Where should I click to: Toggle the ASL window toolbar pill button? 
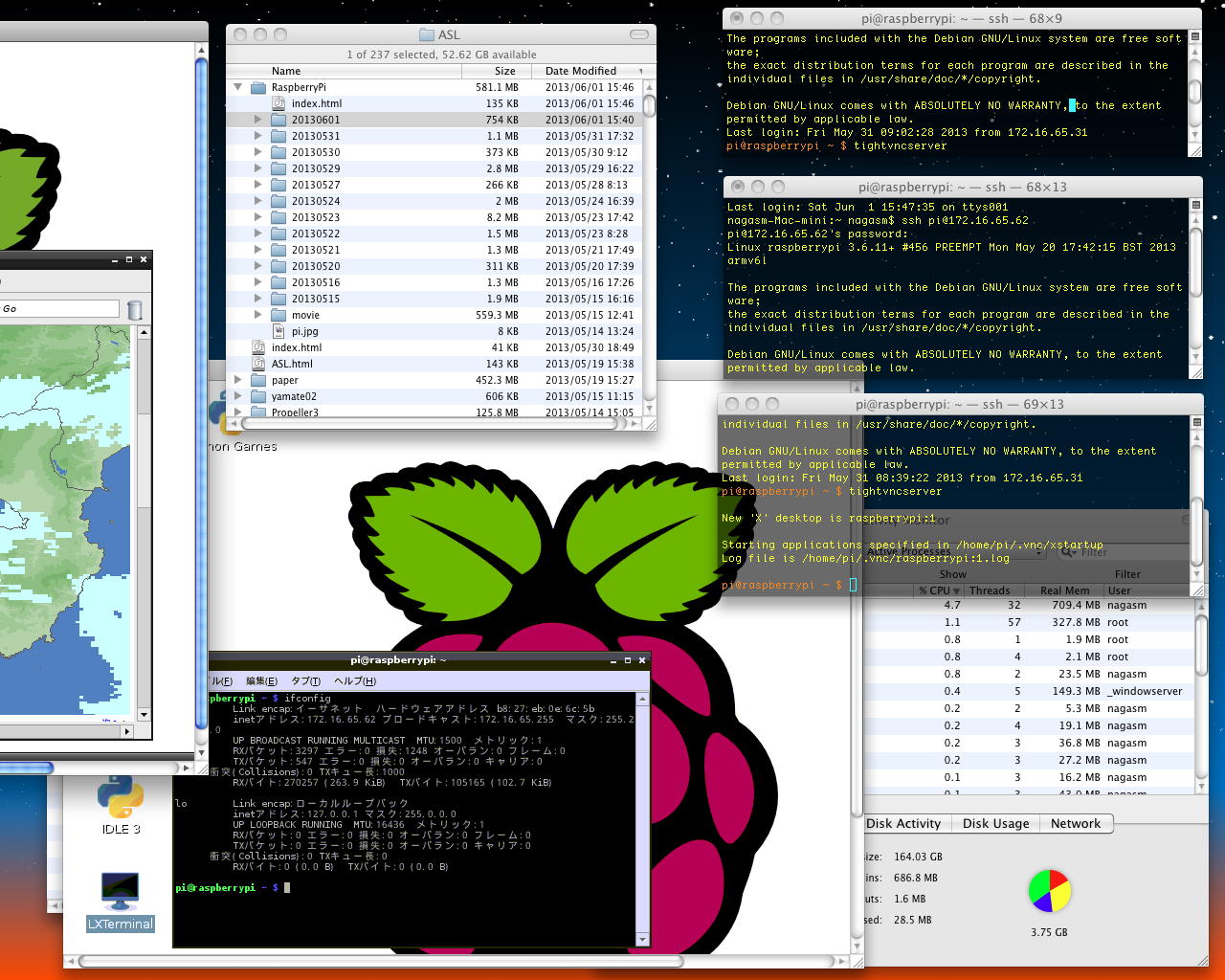(x=638, y=34)
